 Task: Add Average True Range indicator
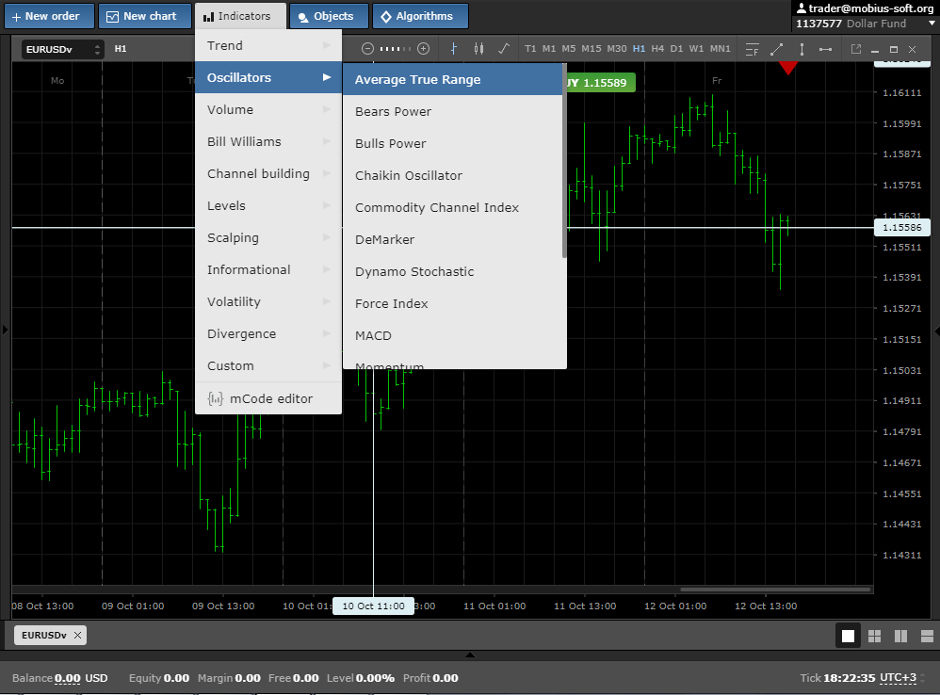pyautogui.click(x=453, y=80)
